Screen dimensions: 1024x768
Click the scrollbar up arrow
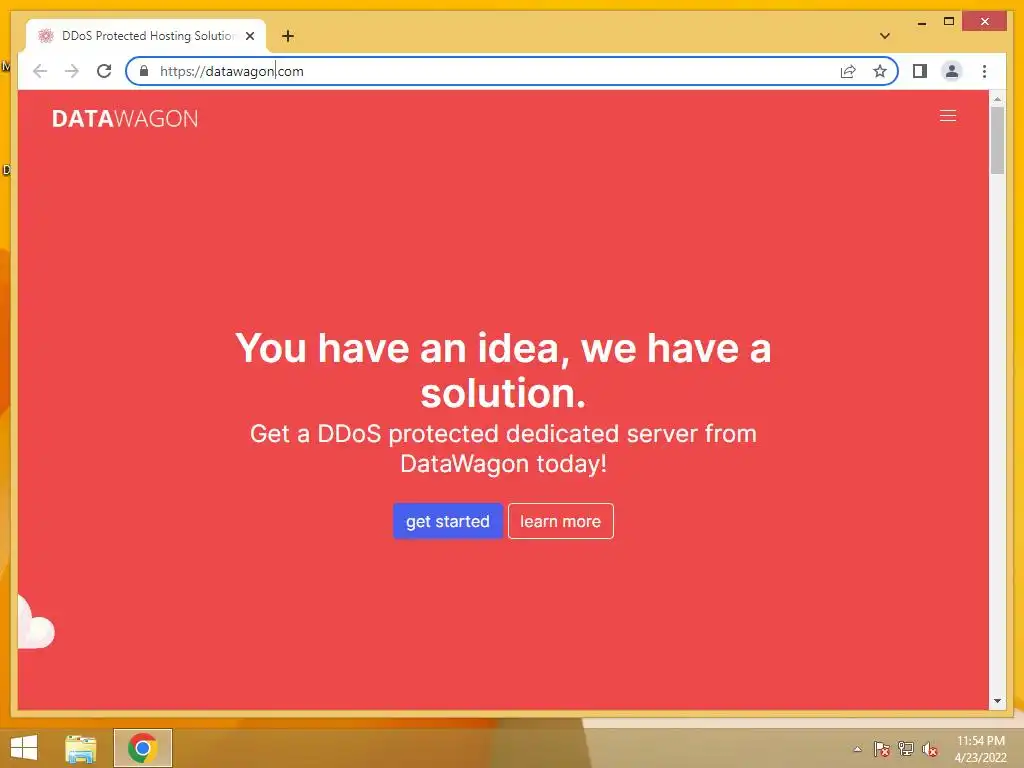pyautogui.click(x=997, y=99)
